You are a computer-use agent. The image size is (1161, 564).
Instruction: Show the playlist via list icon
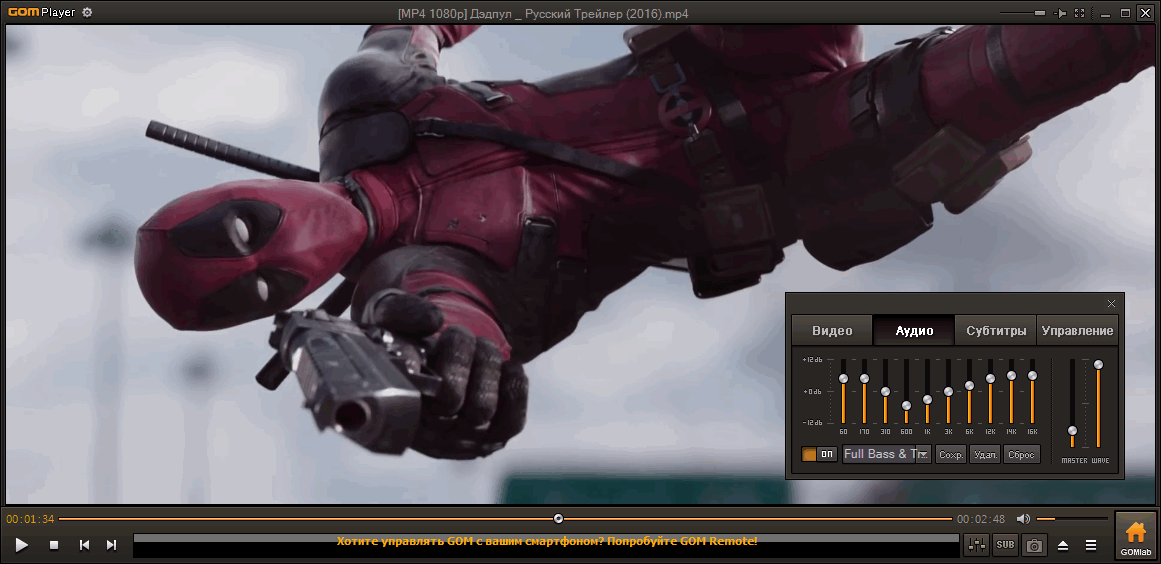pyautogui.click(x=1091, y=545)
